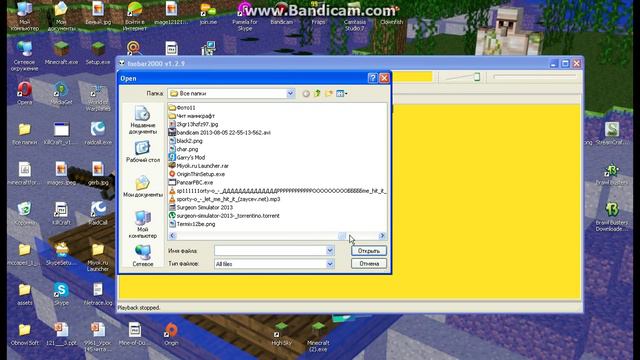Go up one folder level
The height and width of the screenshot is (360, 640).
coord(317,94)
